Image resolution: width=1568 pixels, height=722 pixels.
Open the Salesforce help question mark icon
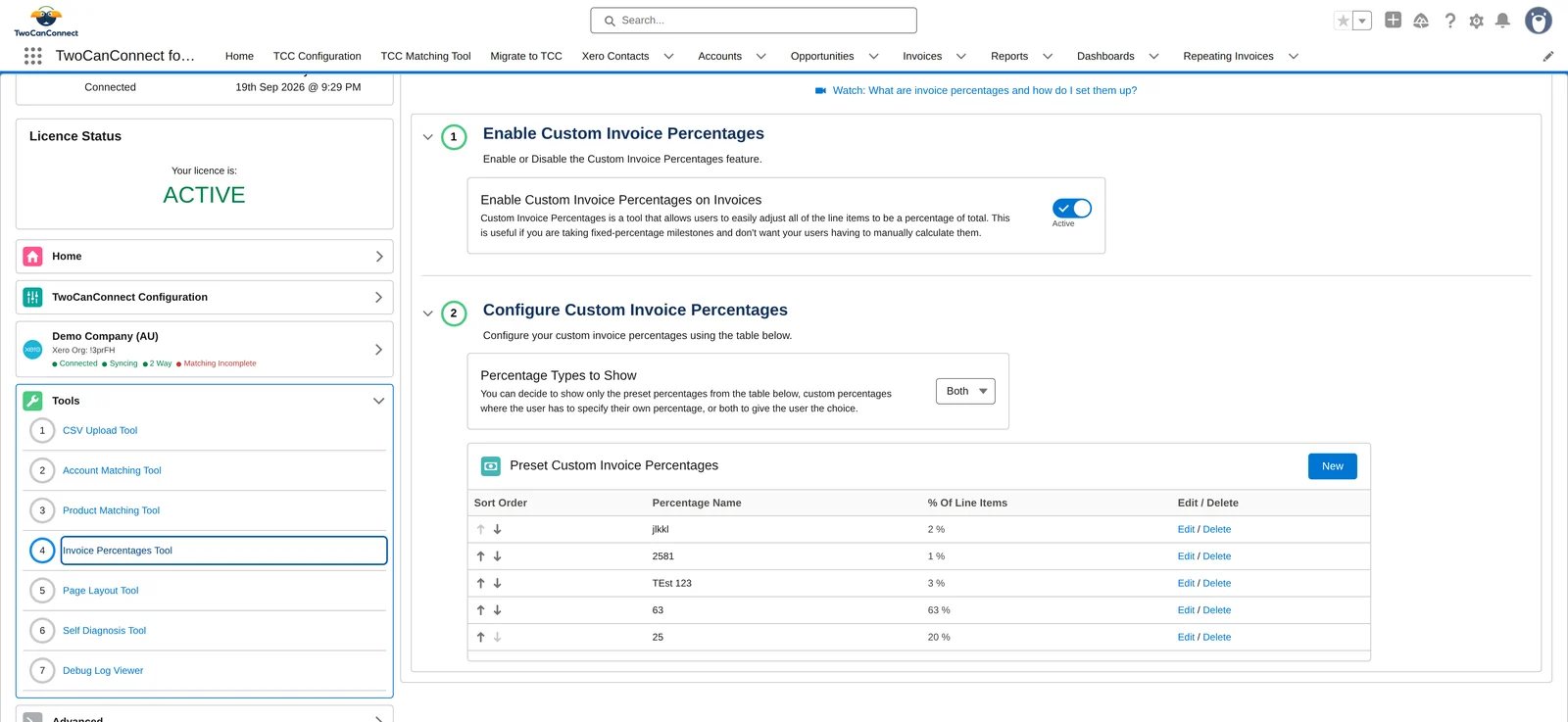(1450, 21)
